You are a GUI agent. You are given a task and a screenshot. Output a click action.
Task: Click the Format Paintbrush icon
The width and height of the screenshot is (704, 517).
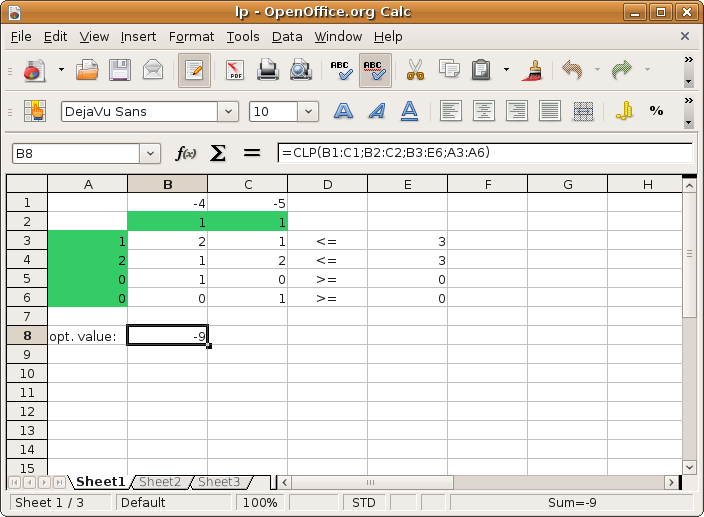click(x=532, y=70)
